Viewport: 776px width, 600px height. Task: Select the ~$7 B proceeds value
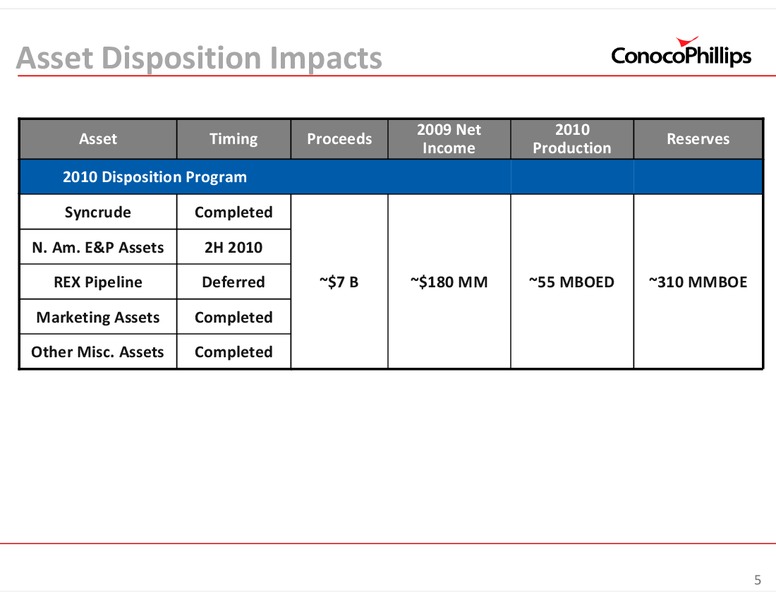click(x=340, y=282)
